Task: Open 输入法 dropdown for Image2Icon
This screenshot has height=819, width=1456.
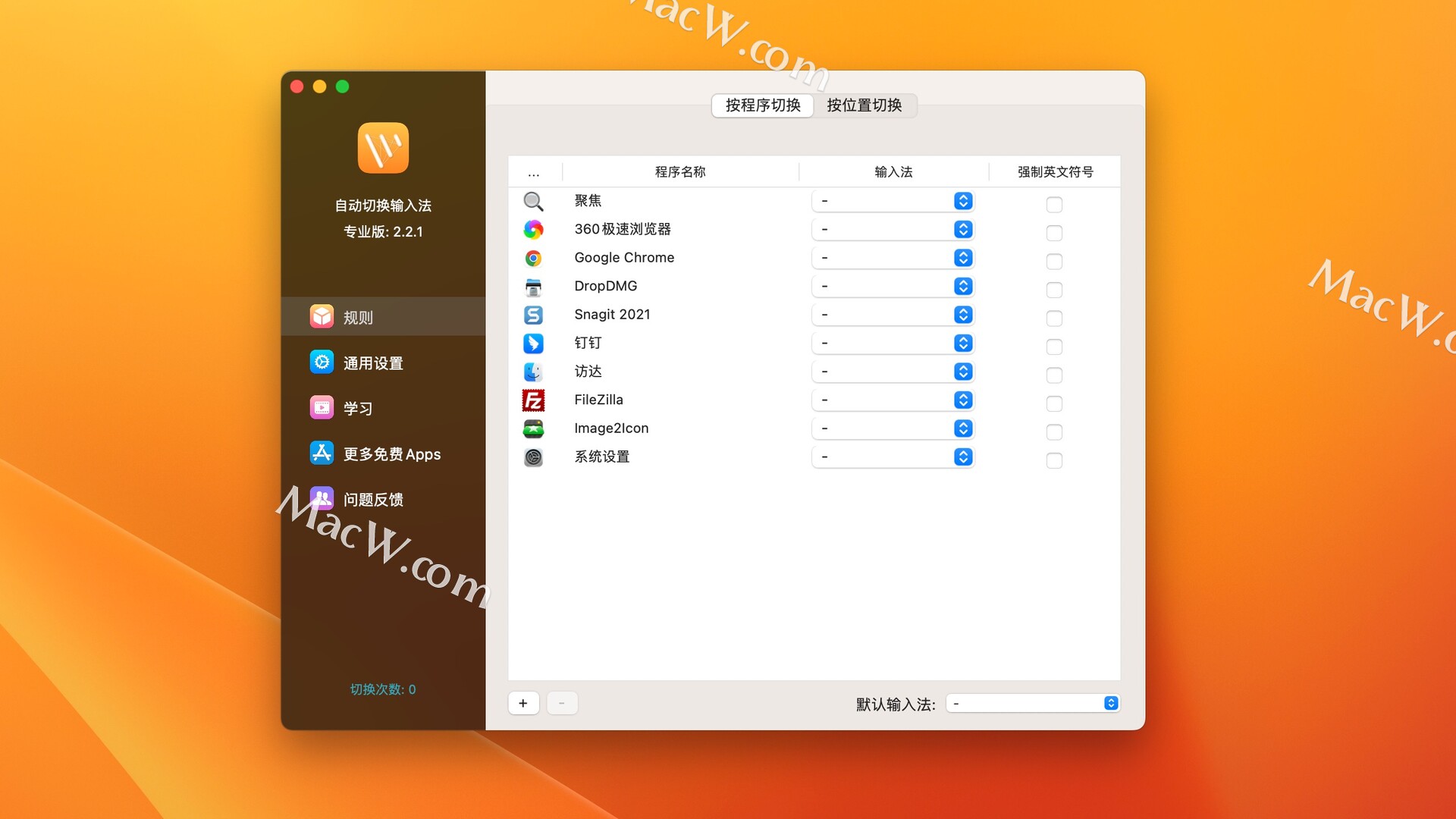Action: click(x=893, y=428)
